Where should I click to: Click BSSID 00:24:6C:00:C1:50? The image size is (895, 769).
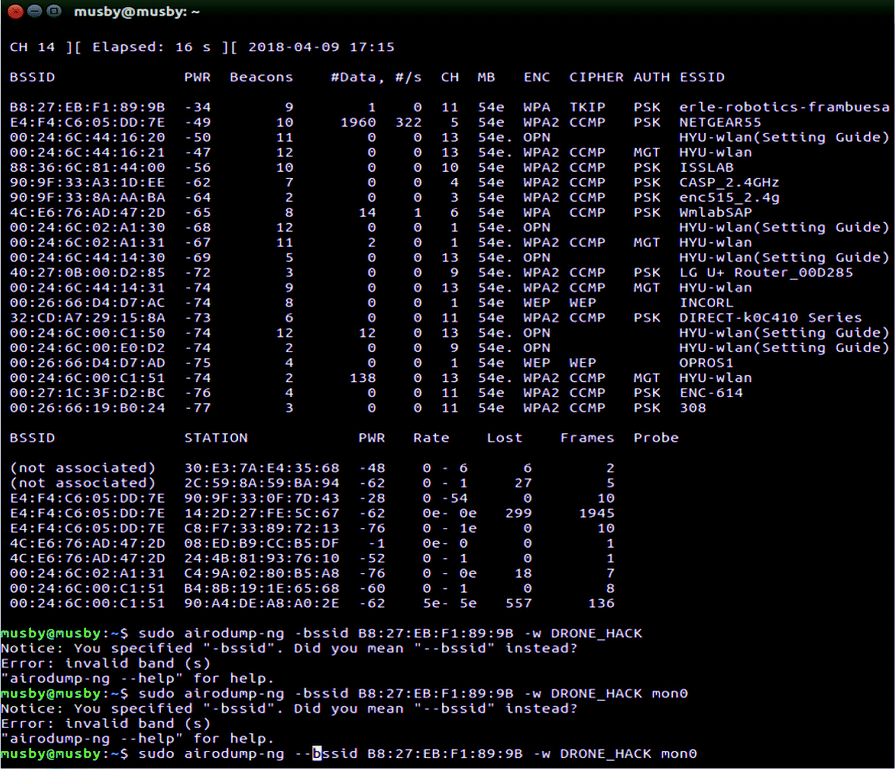(87, 333)
